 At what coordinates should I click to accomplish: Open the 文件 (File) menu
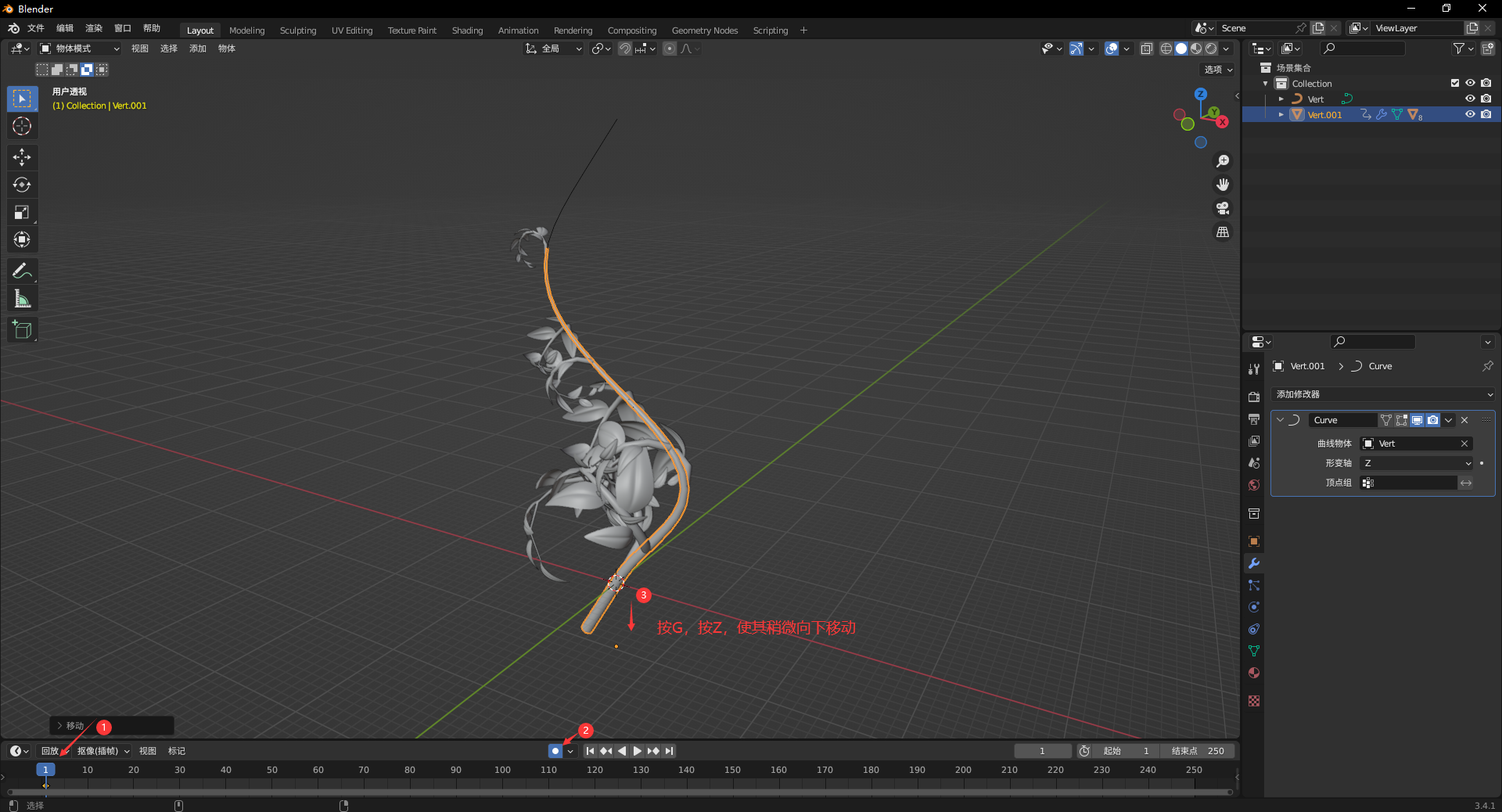click(x=36, y=28)
